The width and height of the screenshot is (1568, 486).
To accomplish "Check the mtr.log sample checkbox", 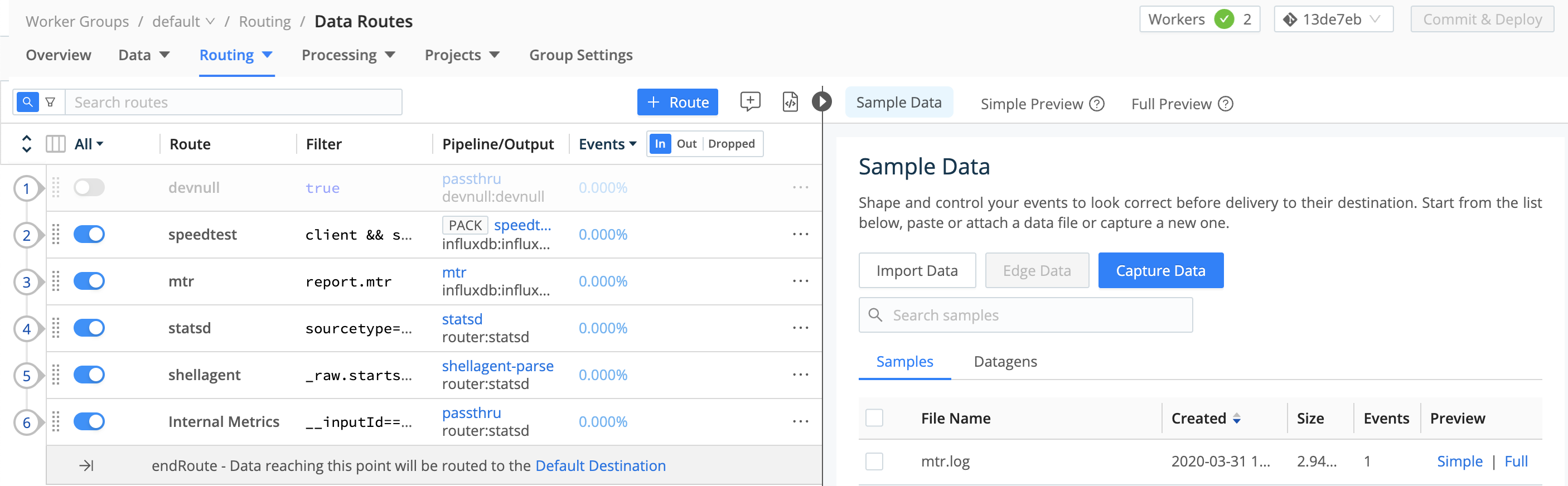I will coord(874,461).
